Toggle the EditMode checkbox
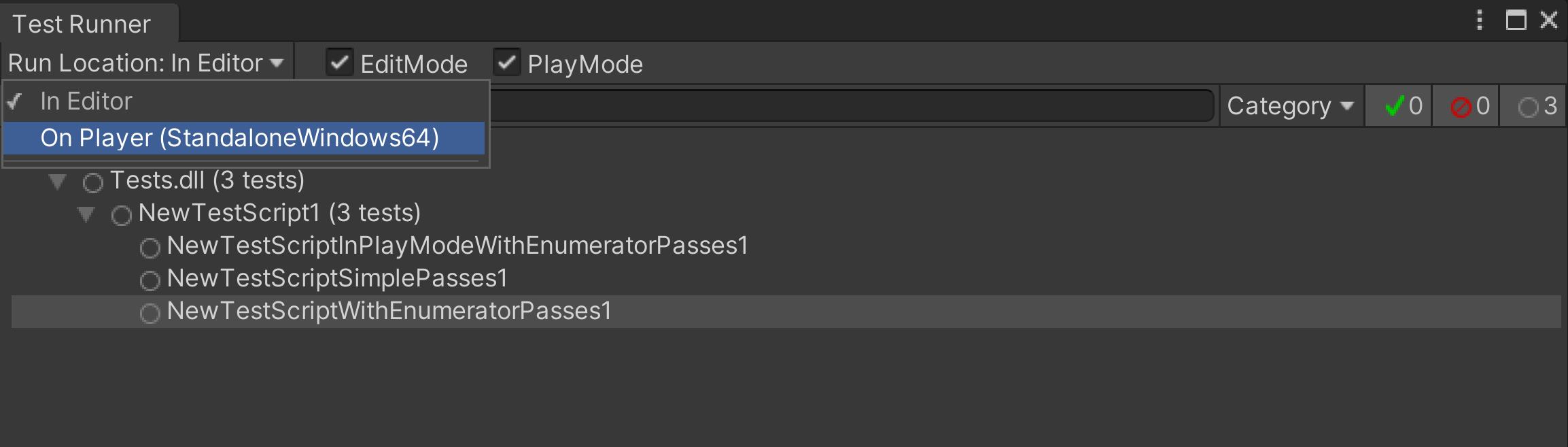The image size is (1568, 447). coord(339,63)
